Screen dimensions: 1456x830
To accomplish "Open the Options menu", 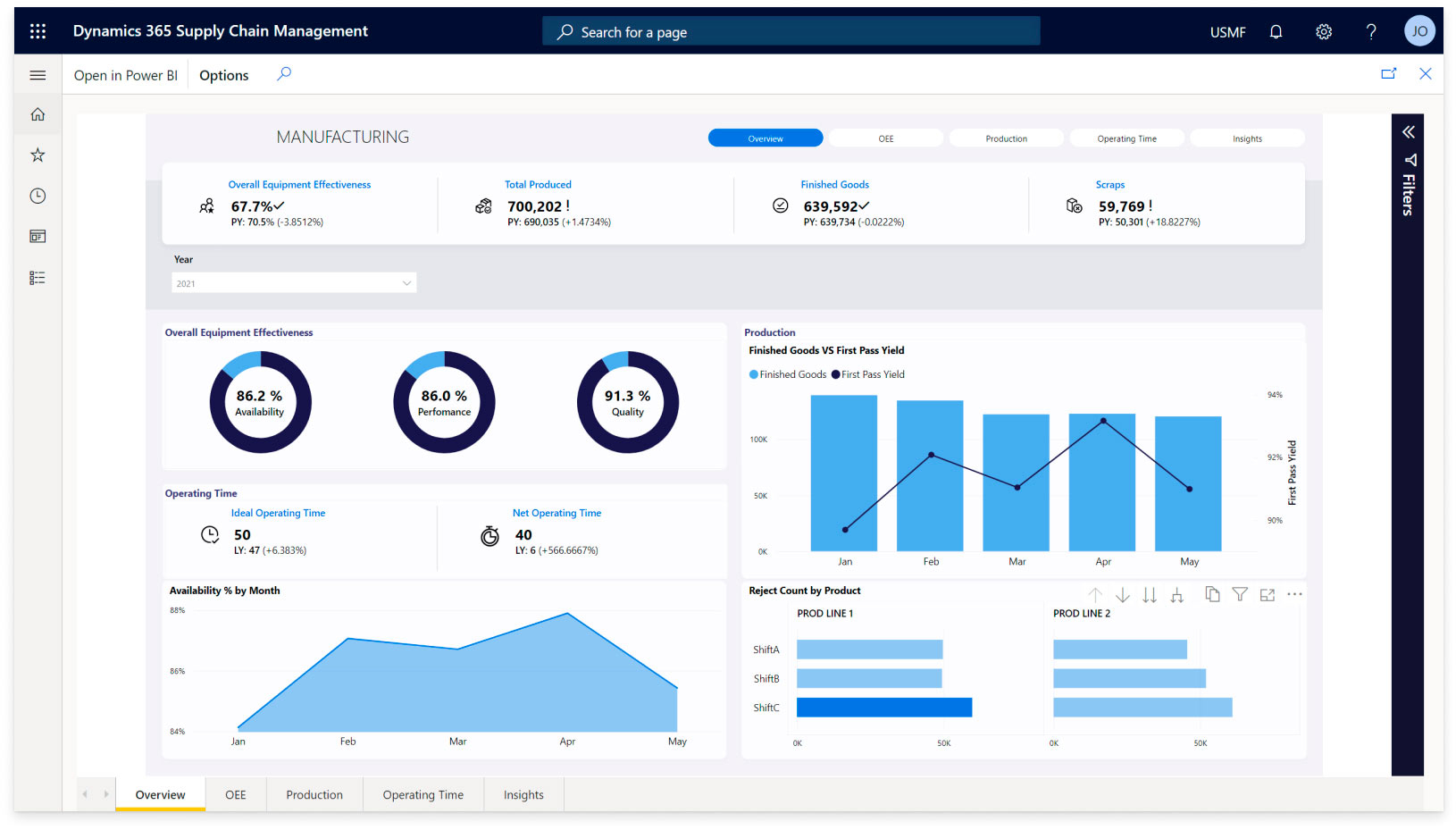I will tap(224, 75).
